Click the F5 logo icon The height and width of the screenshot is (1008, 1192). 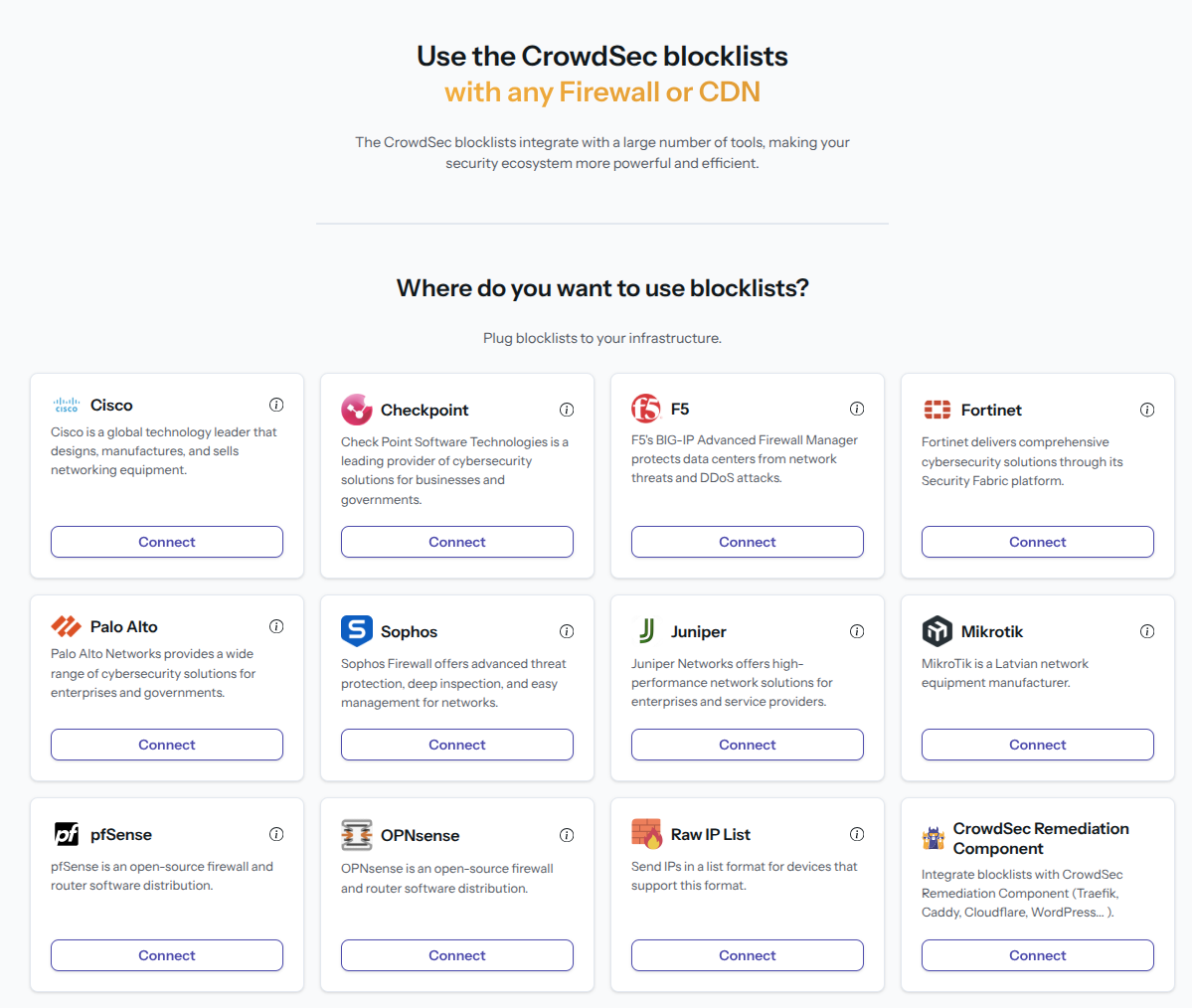pyautogui.click(x=645, y=408)
